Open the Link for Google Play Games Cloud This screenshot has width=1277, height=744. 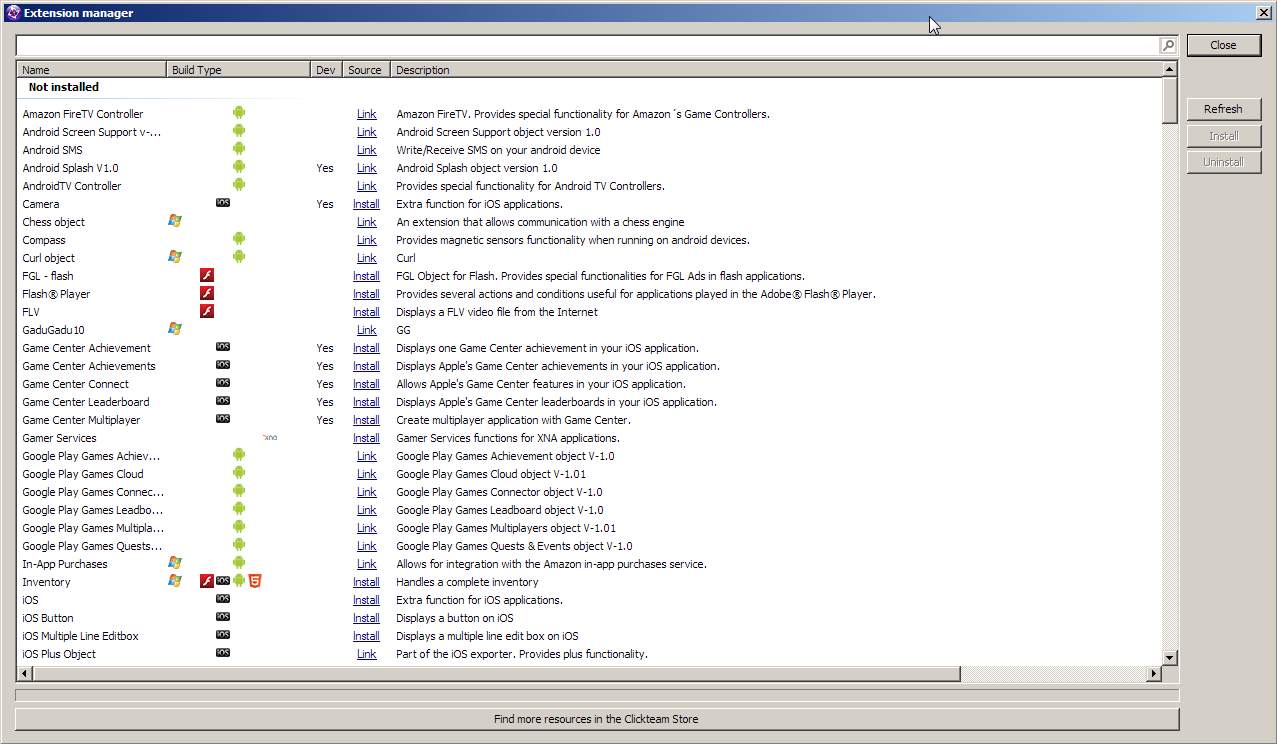tap(367, 474)
